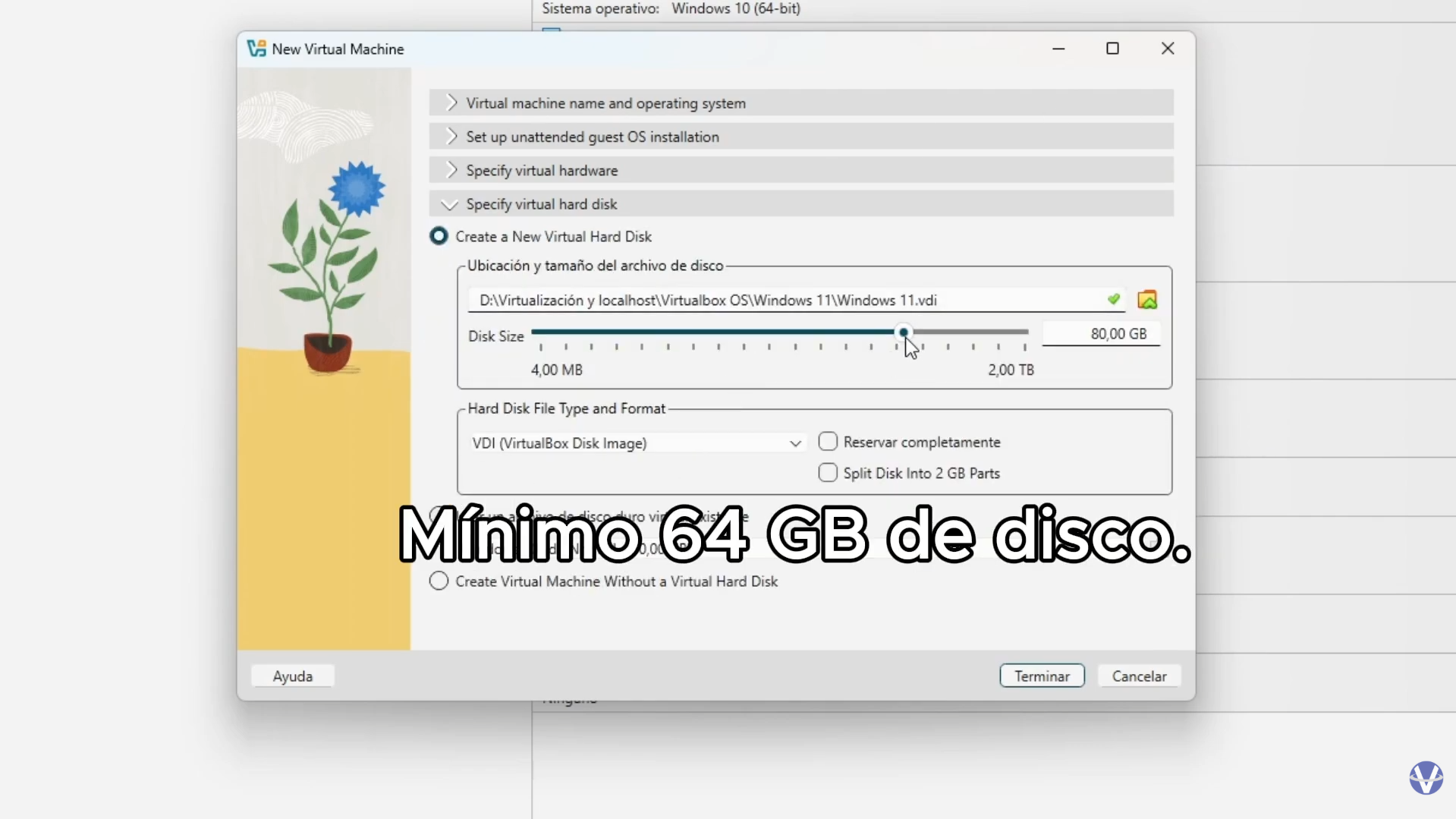Click the Cancelar button
The height and width of the screenshot is (819, 1456).
[x=1138, y=676]
